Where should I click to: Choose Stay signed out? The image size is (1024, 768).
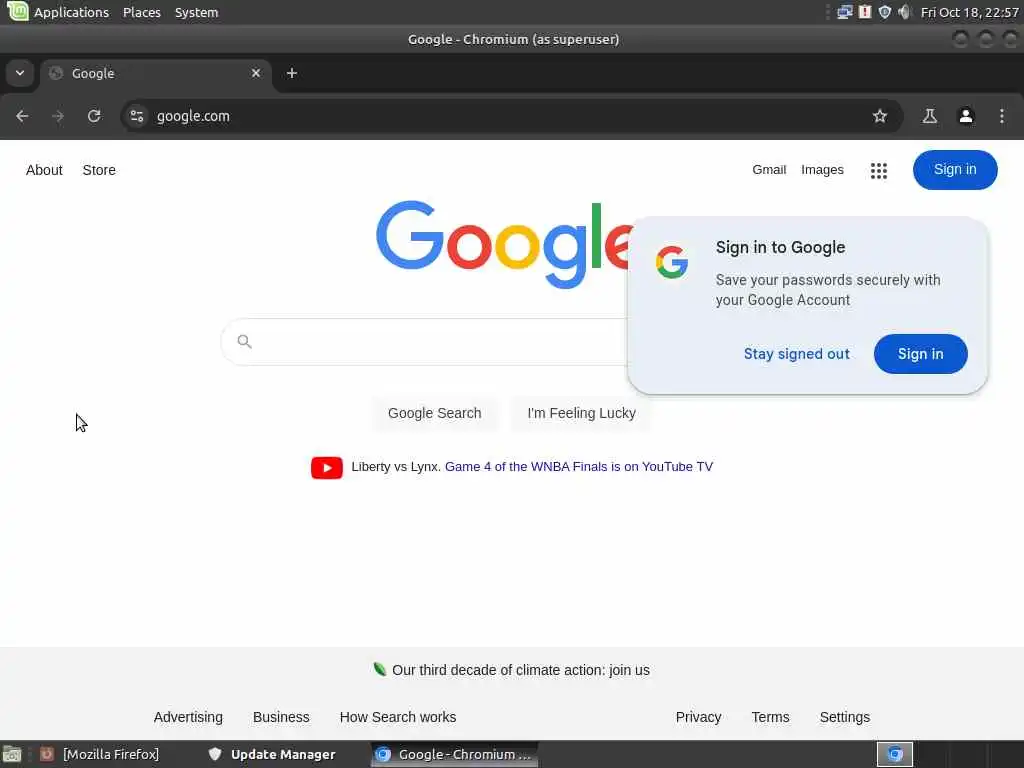797,354
